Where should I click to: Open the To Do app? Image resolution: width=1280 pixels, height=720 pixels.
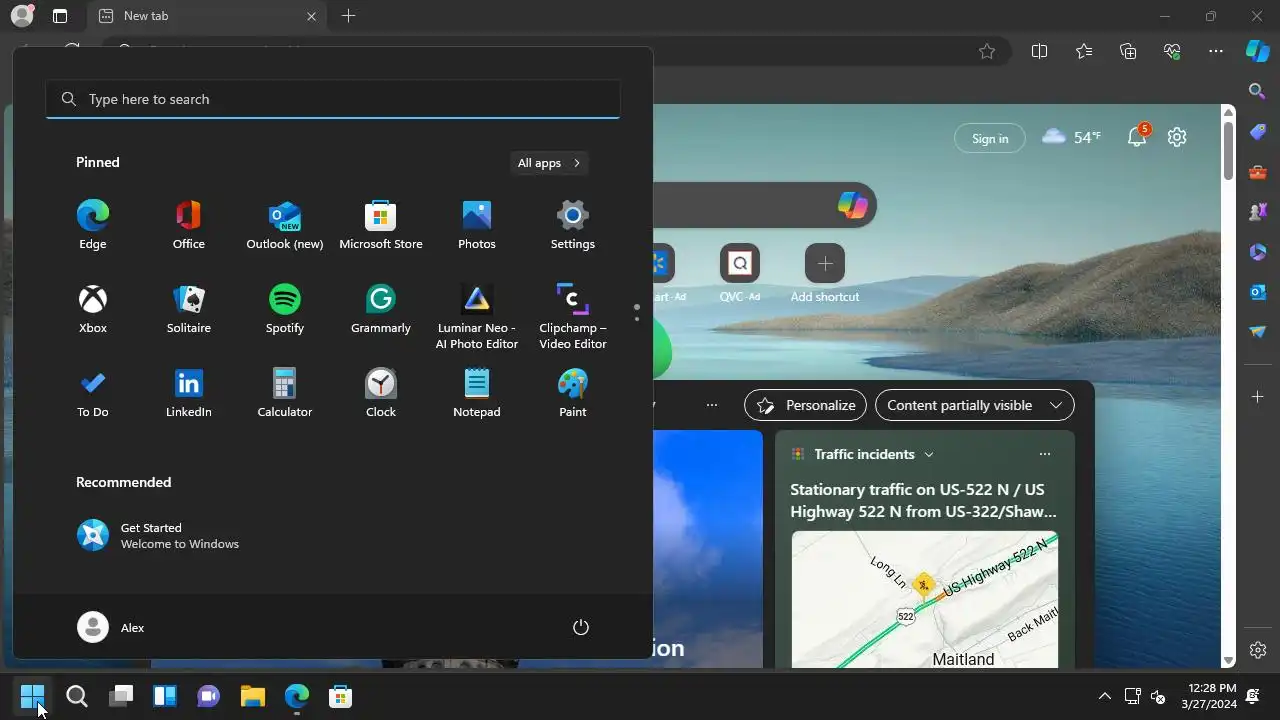click(x=93, y=393)
